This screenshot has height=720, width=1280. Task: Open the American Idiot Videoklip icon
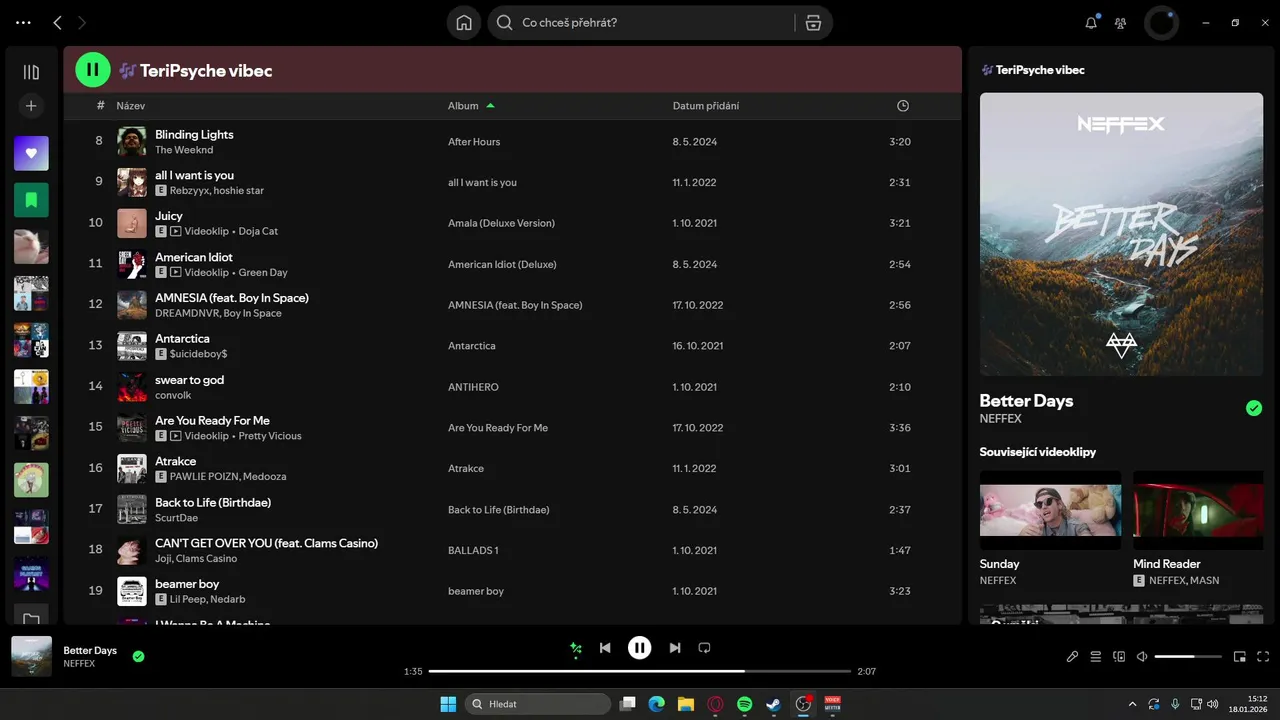point(175,272)
